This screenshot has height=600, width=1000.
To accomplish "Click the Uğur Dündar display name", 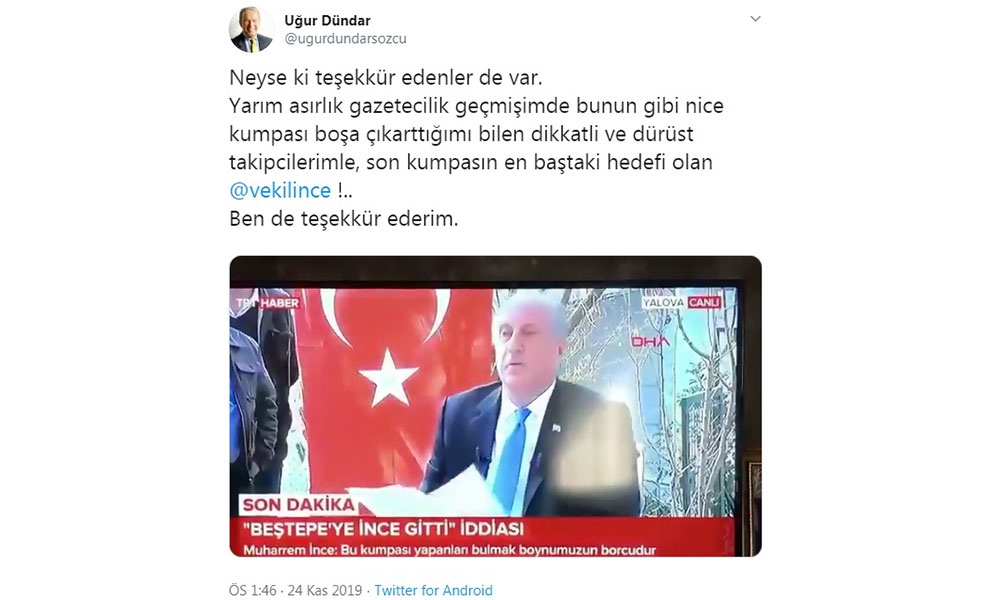I will tap(327, 20).
